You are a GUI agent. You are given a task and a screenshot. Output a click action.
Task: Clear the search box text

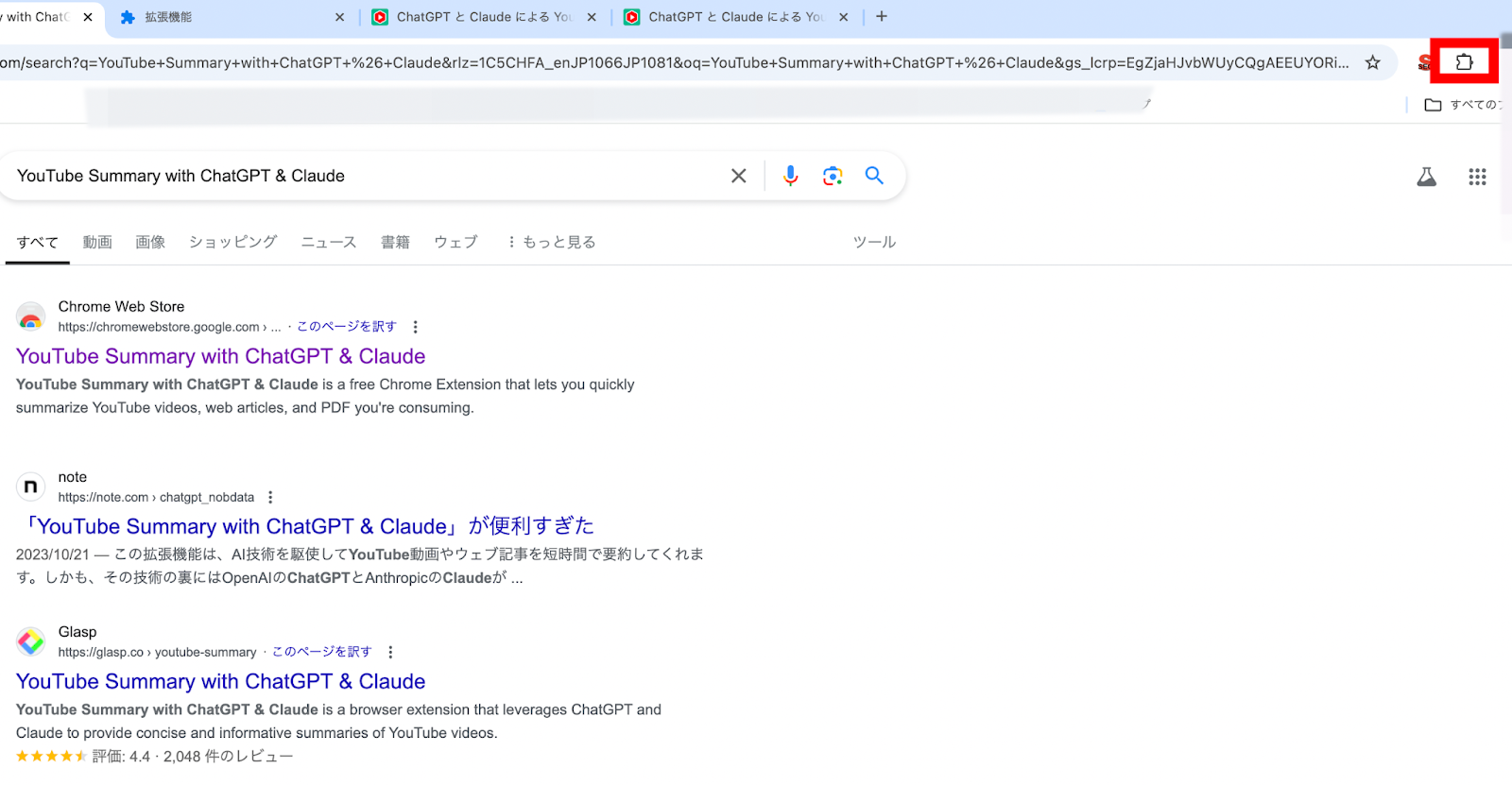739,176
